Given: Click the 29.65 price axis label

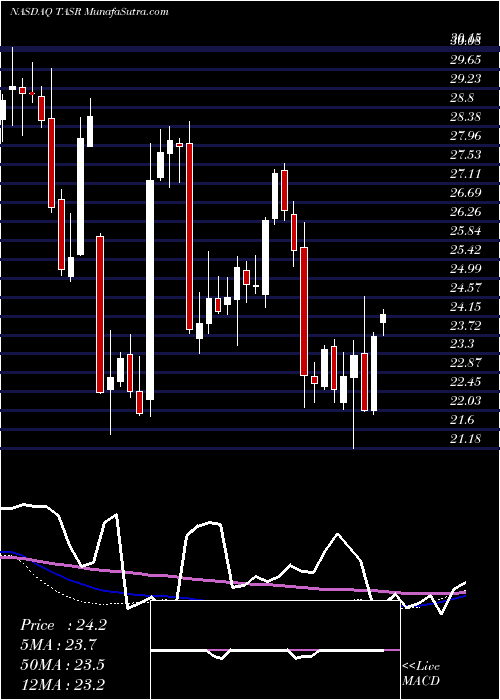Looking at the screenshot, I should [466, 60].
